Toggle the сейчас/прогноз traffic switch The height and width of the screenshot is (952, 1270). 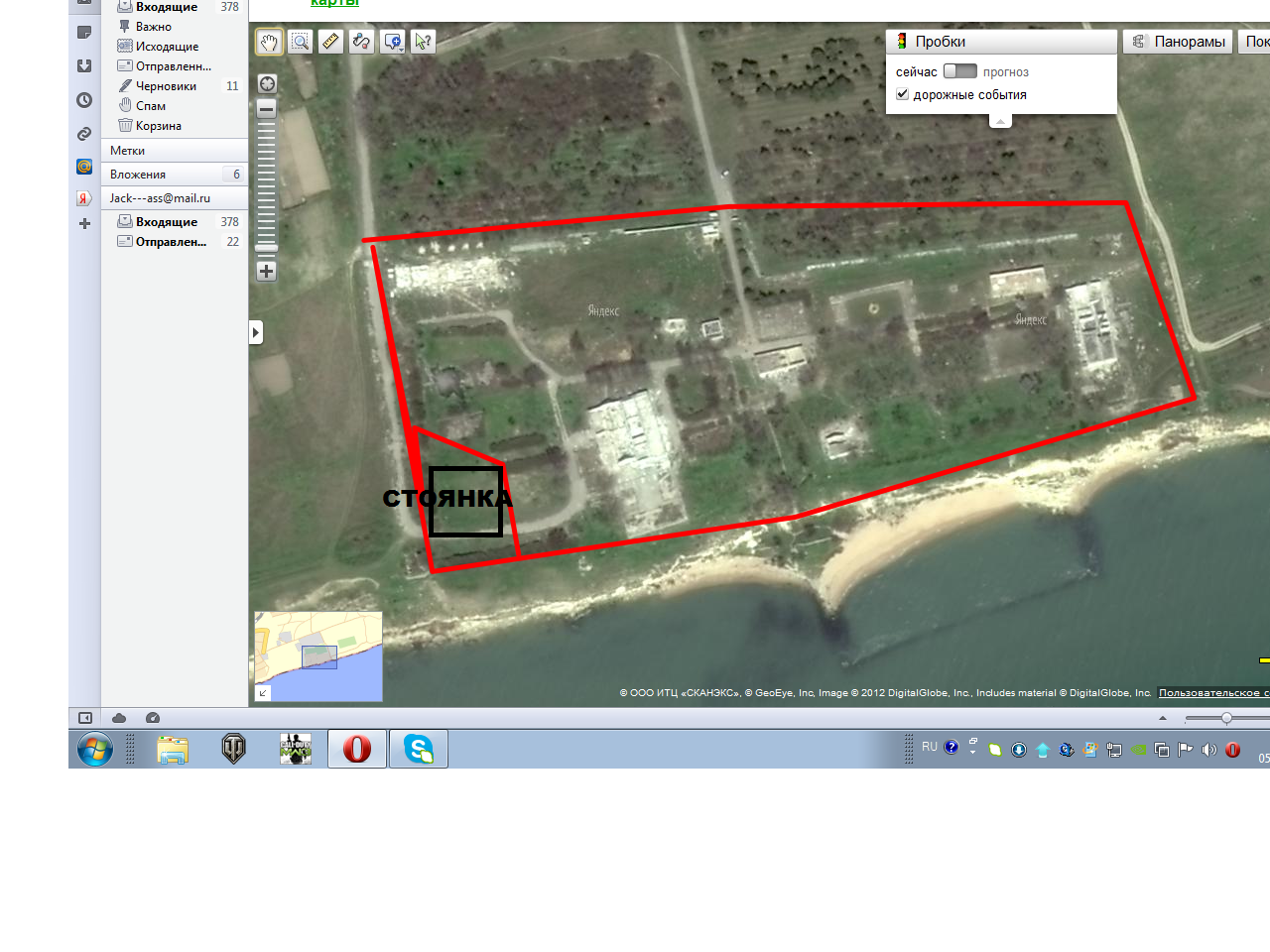pyautogui.click(x=959, y=71)
